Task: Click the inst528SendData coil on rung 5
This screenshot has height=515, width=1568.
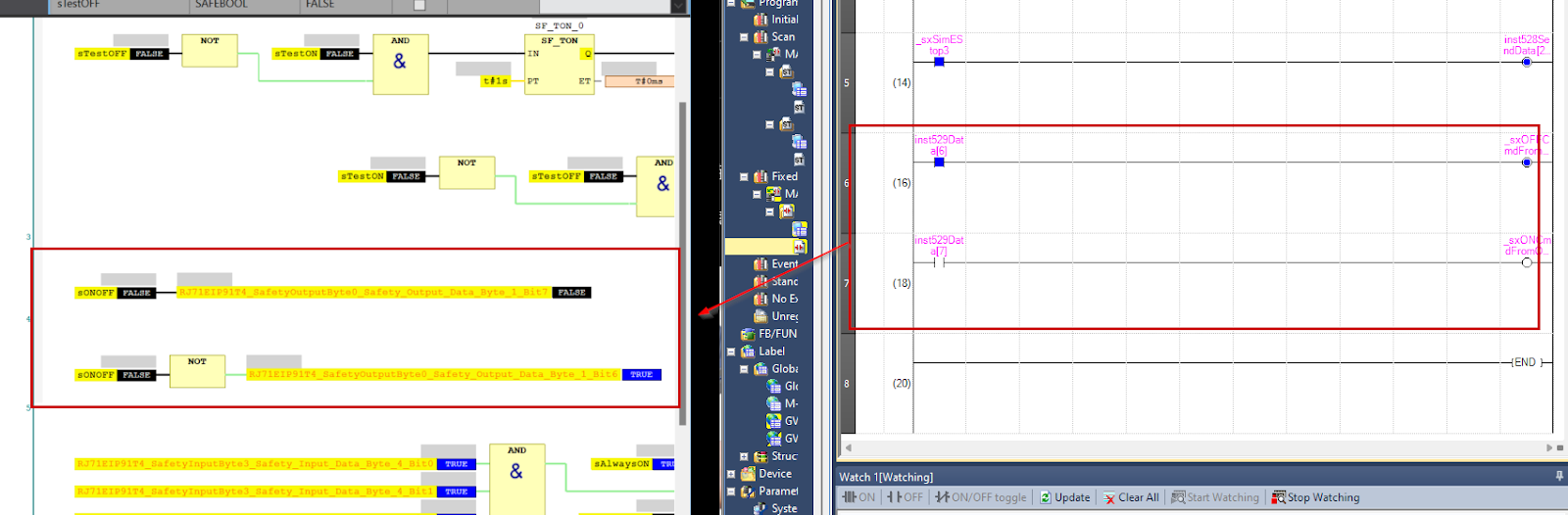Action: coord(1526,62)
